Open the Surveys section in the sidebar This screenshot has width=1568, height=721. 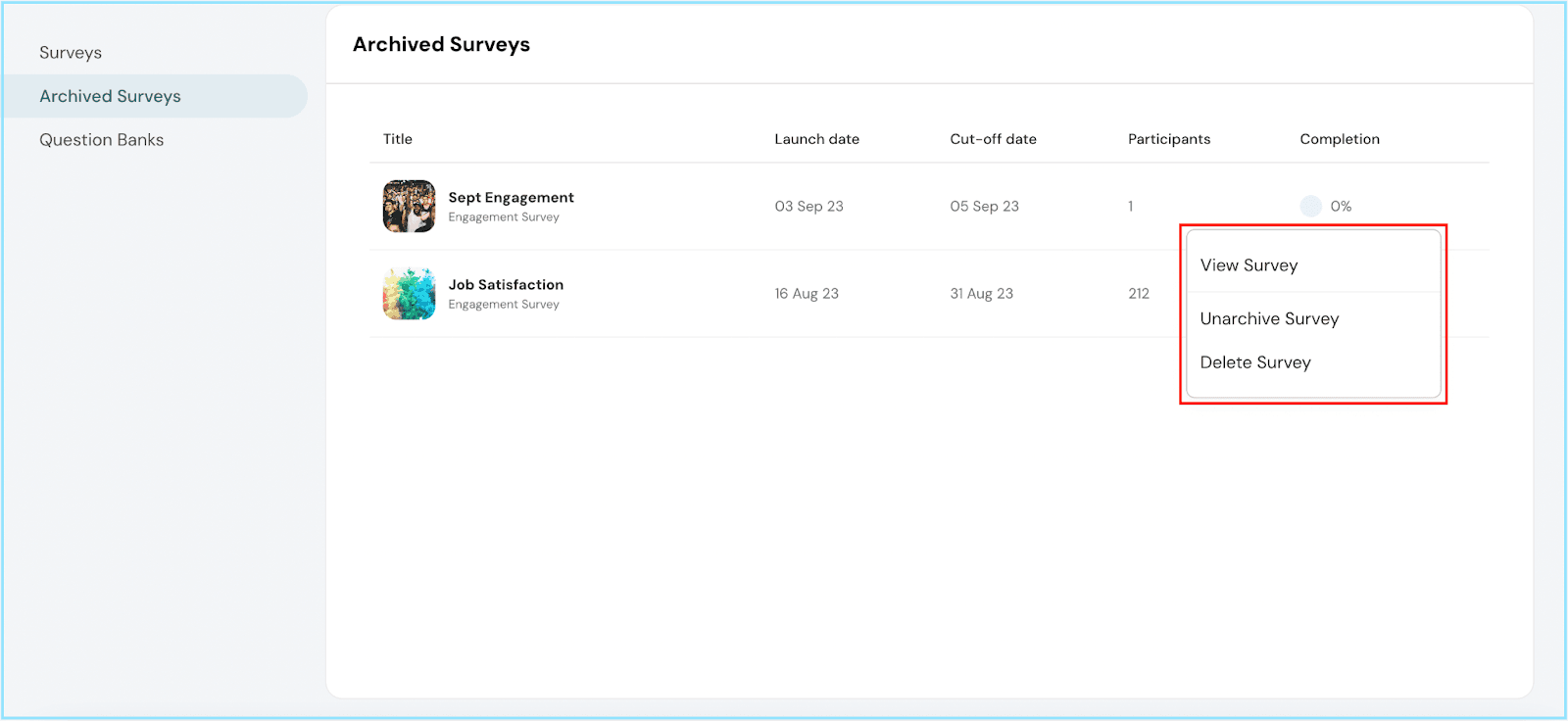coord(71,53)
